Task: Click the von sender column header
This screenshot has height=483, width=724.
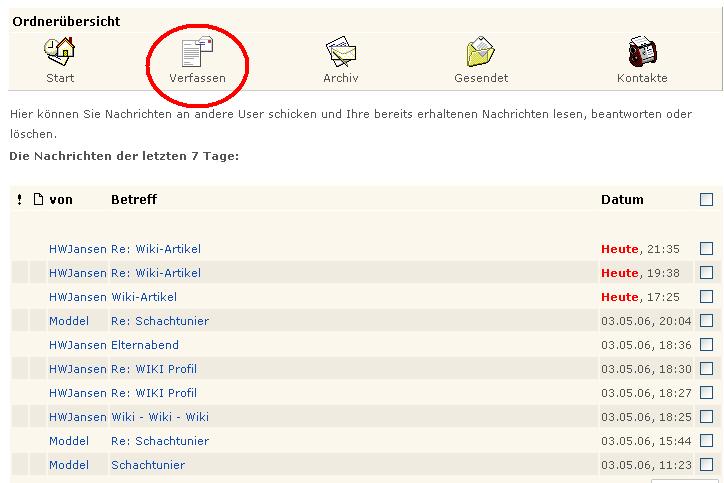Action: click(x=61, y=200)
